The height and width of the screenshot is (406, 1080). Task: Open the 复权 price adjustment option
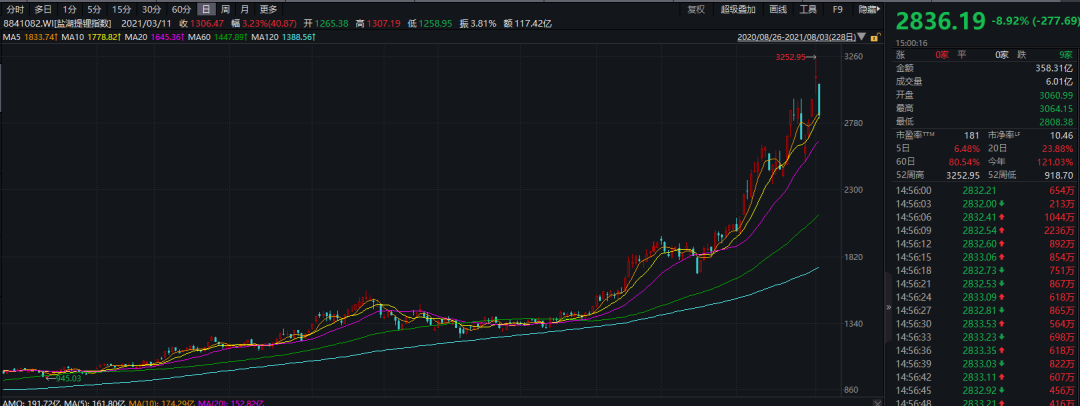click(x=696, y=9)
